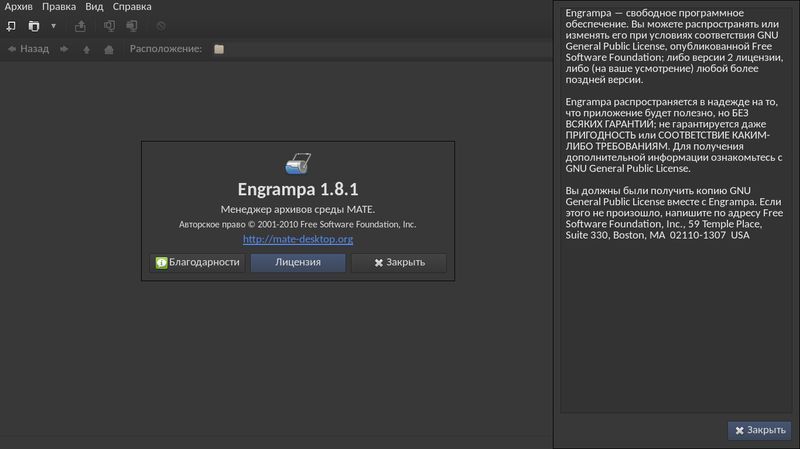Close the license window with the Закрыть button

click(760, 430)
